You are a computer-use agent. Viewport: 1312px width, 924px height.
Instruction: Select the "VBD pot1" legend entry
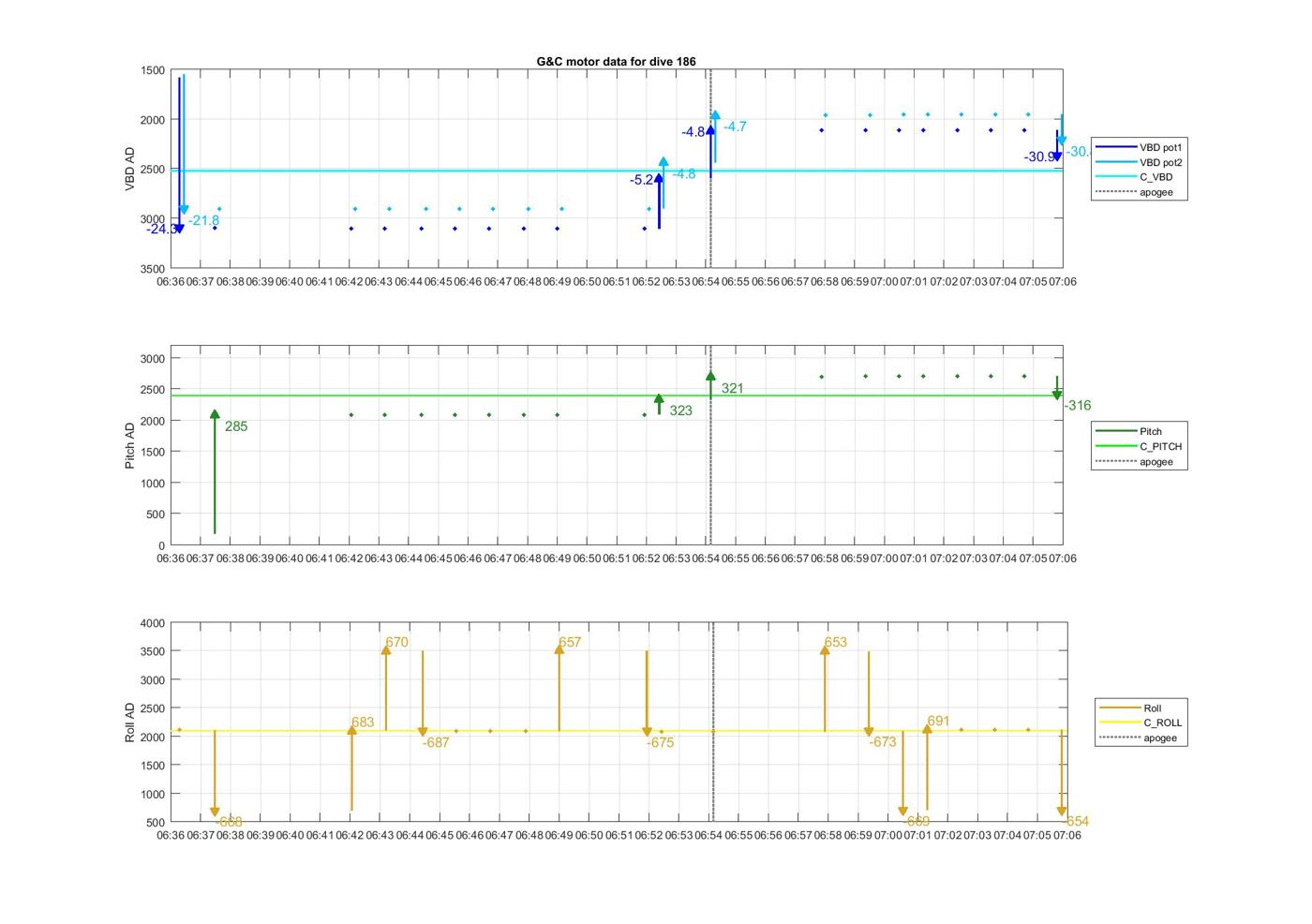(1141, 147)
